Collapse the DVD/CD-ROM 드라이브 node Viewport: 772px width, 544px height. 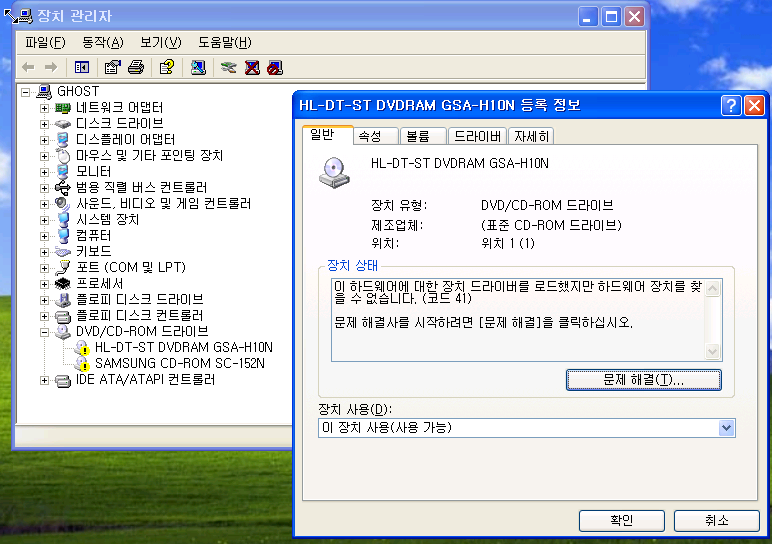pyautogui.click(x=44, y=332)
